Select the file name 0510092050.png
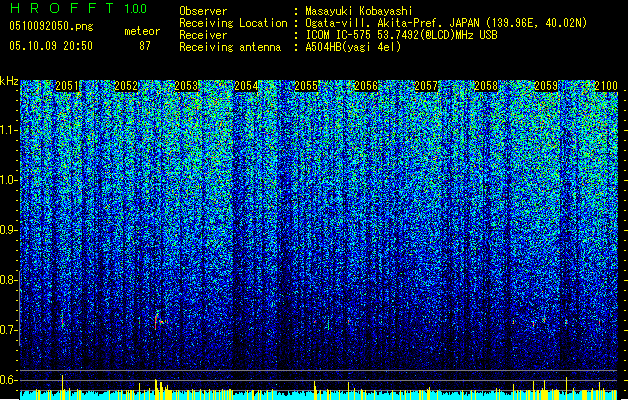Image resolution: width=629 pixels, height=400 pixels. click(51, 26)
